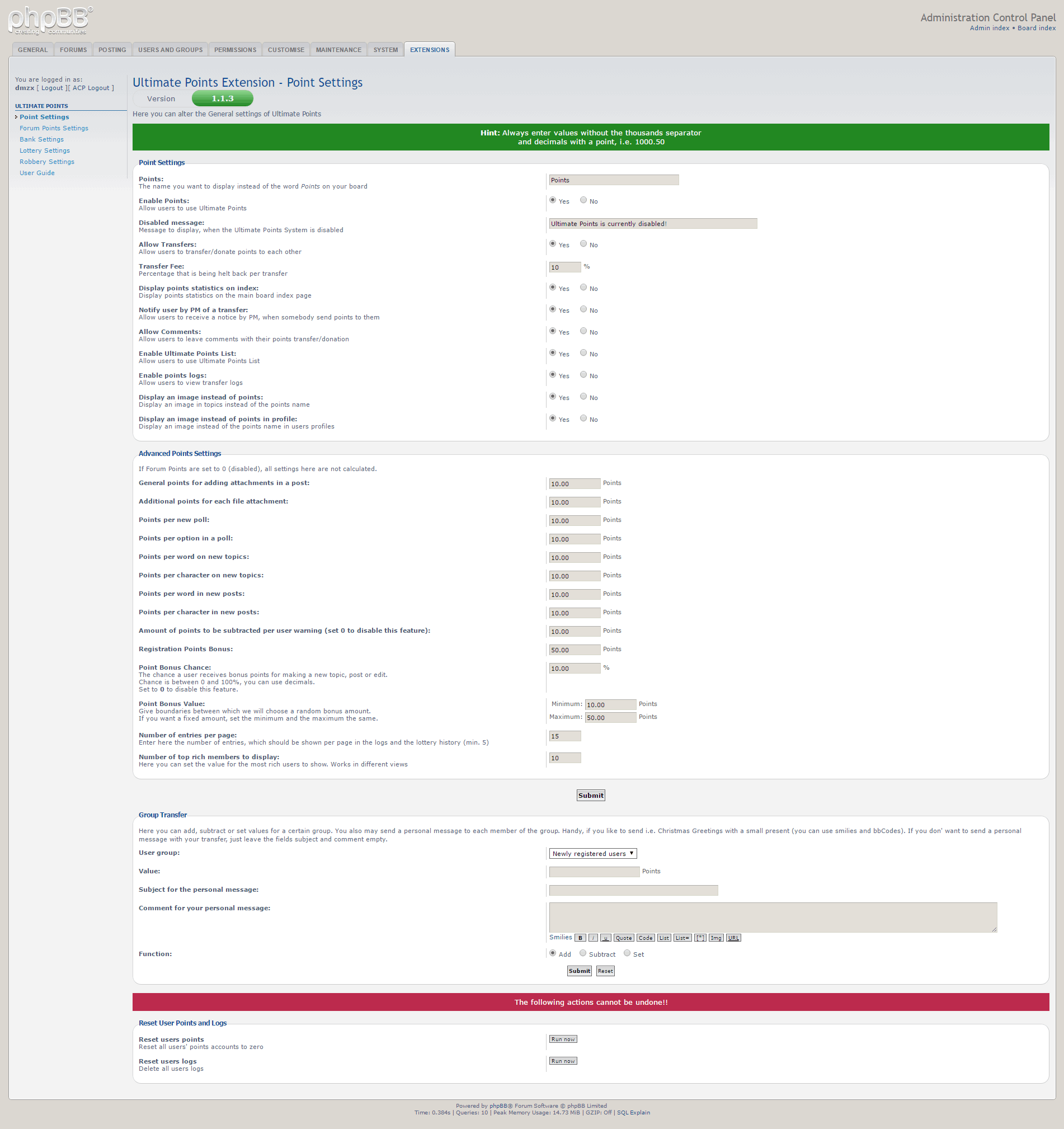Click the Transfer Fee percentage field
This screenshot has width=1064, height=1129.
pos(565,267)
